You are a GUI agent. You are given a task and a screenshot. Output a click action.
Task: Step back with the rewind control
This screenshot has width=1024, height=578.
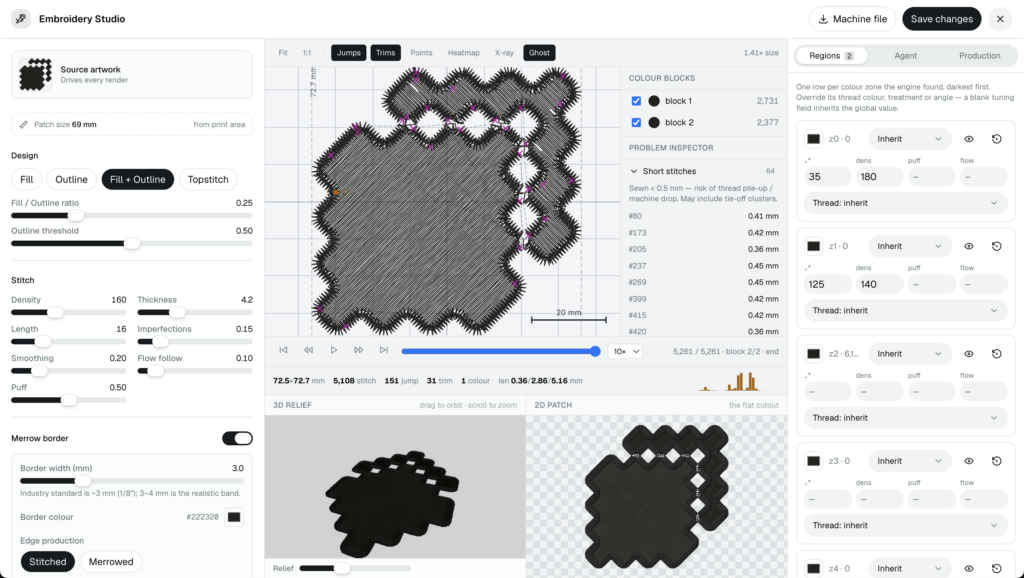(x=308, y=351)
